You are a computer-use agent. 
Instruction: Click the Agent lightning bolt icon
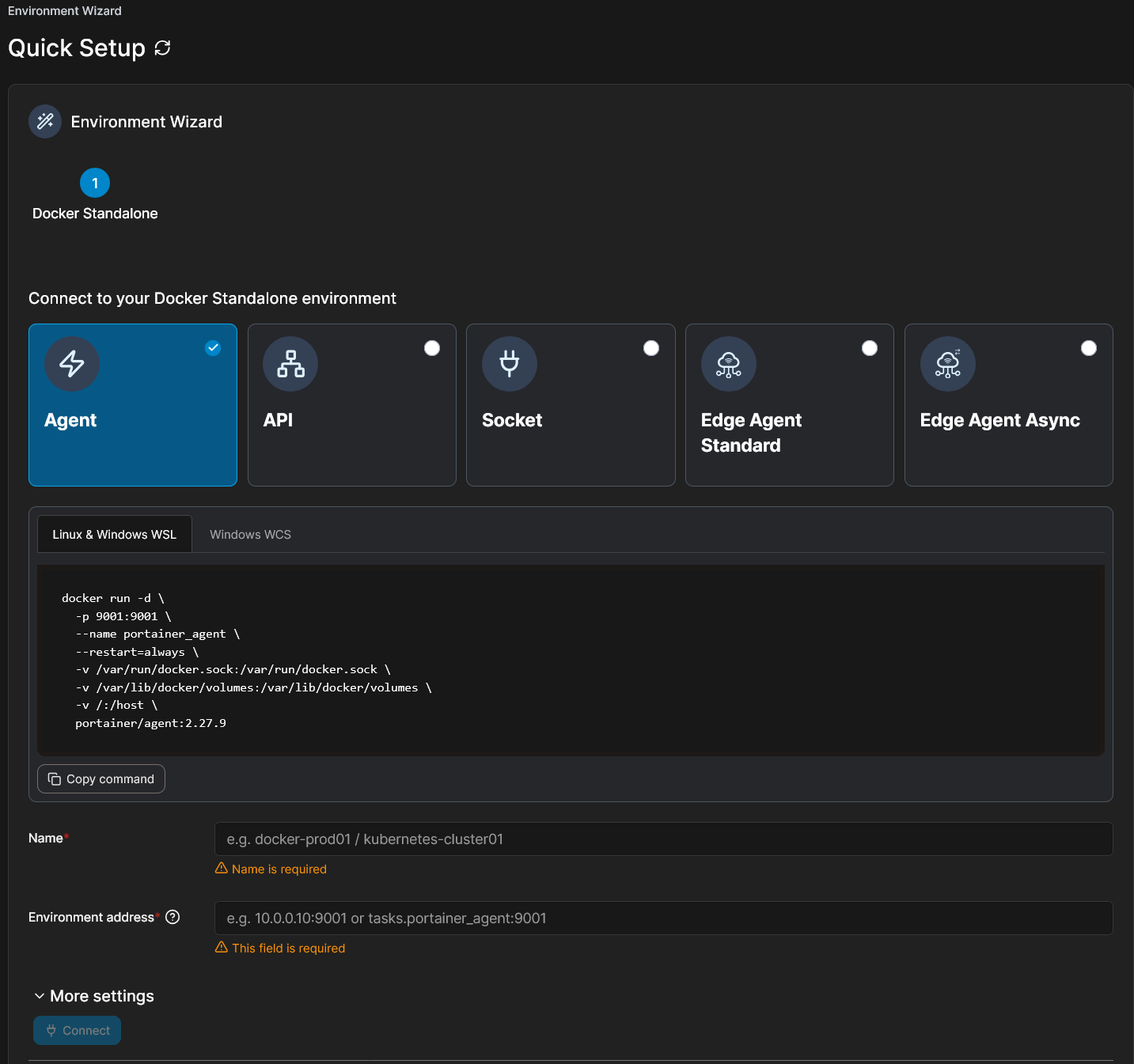pos(72,364)
